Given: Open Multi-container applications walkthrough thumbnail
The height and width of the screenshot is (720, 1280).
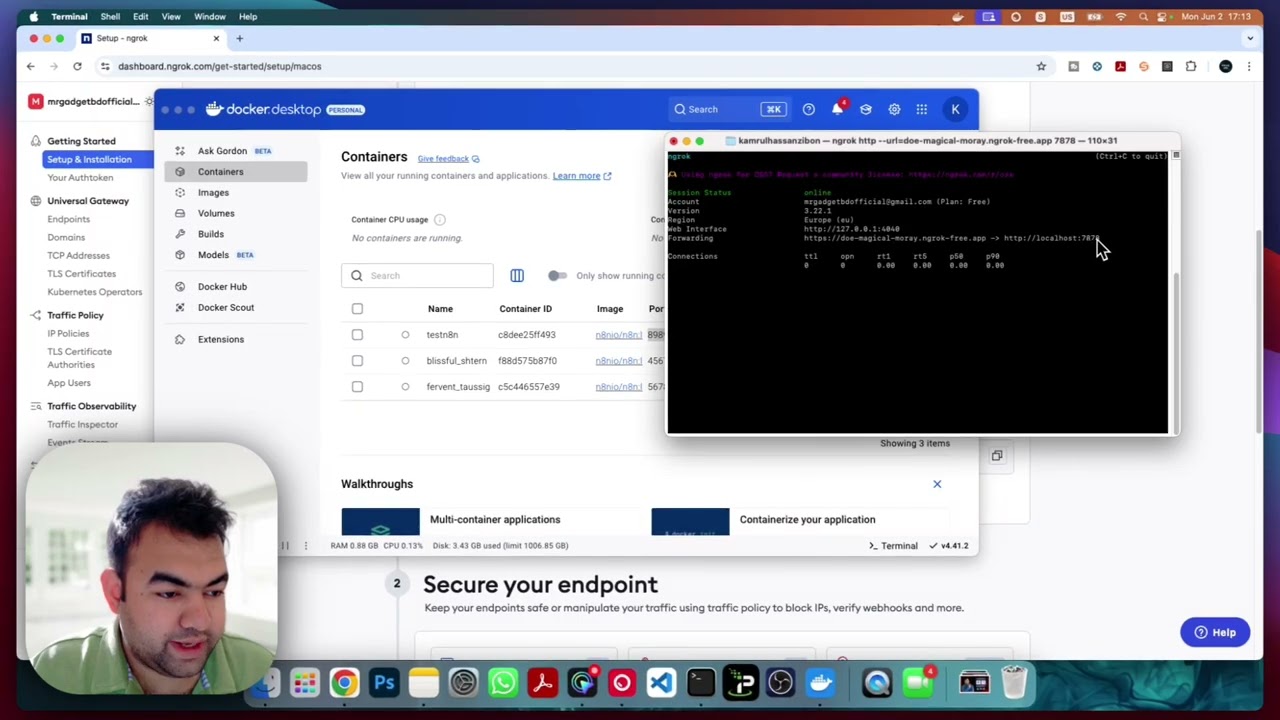Looking at the screenshot, I should point(380,522).
